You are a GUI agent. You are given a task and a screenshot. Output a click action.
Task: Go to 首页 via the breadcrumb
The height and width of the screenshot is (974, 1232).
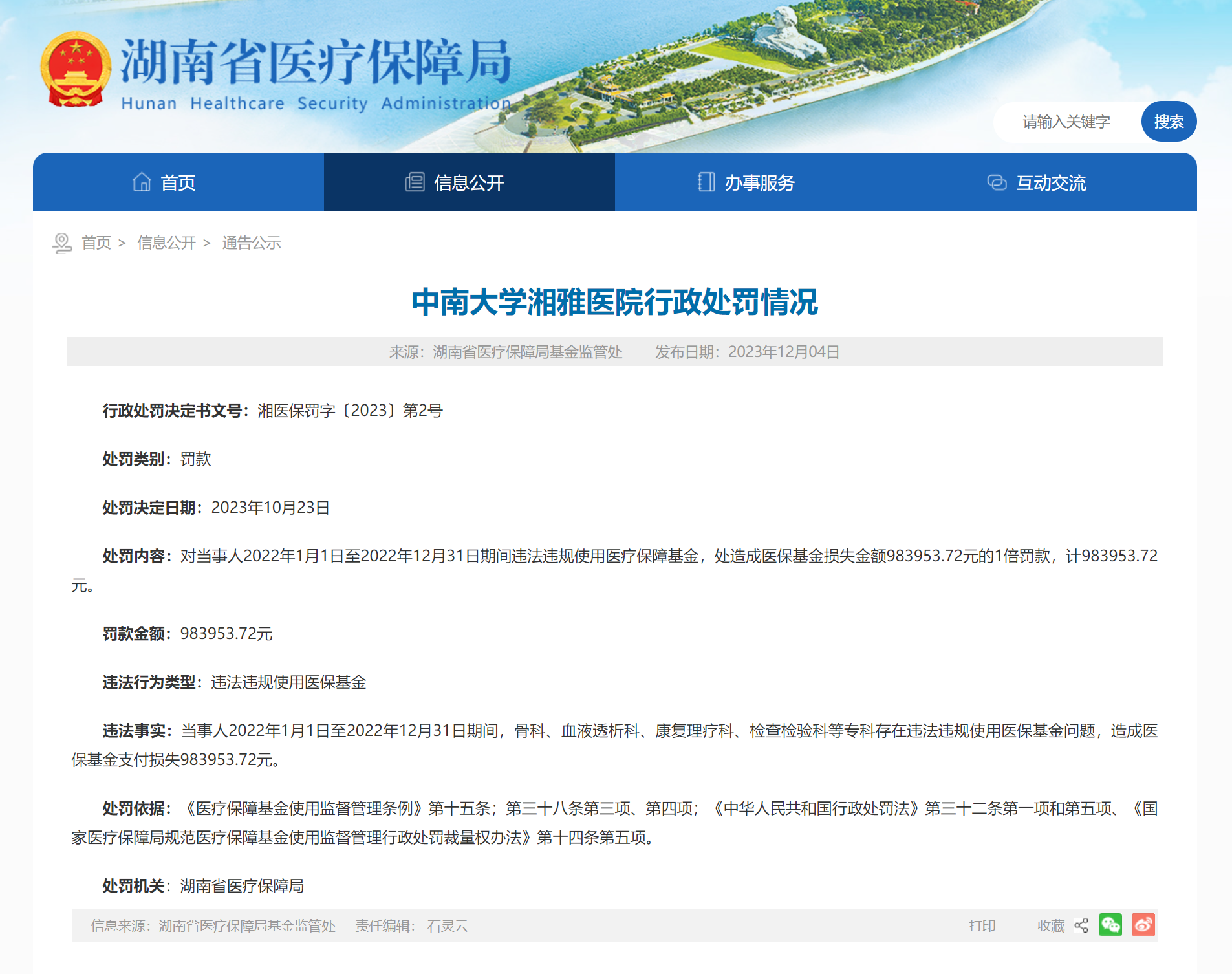pyautogui.click(x=96, y=243)
